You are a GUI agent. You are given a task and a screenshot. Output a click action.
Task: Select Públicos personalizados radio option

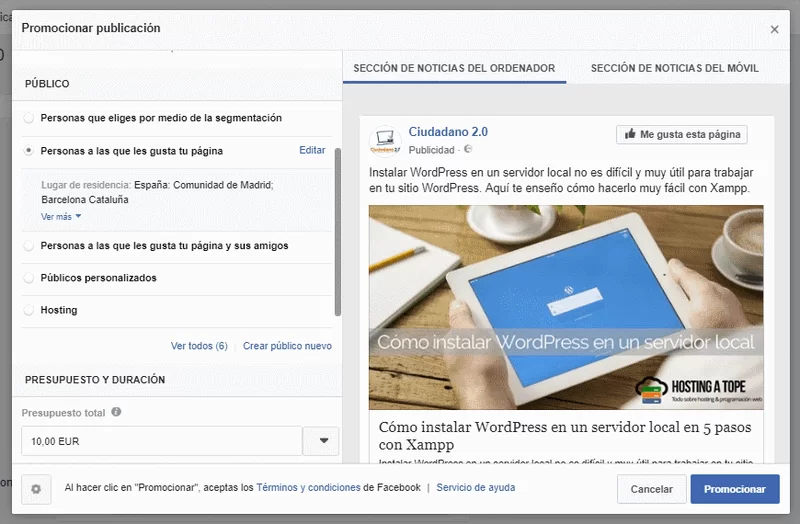pyautogui.click(x=29, y=278)
